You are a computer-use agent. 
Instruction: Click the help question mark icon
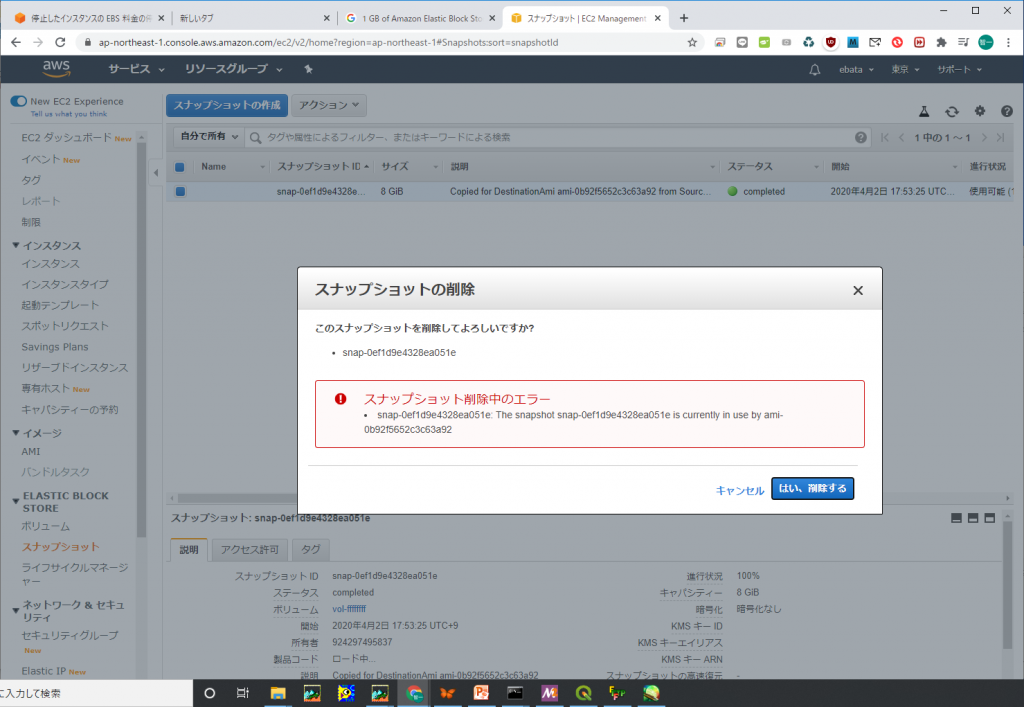pos(1006,112)
